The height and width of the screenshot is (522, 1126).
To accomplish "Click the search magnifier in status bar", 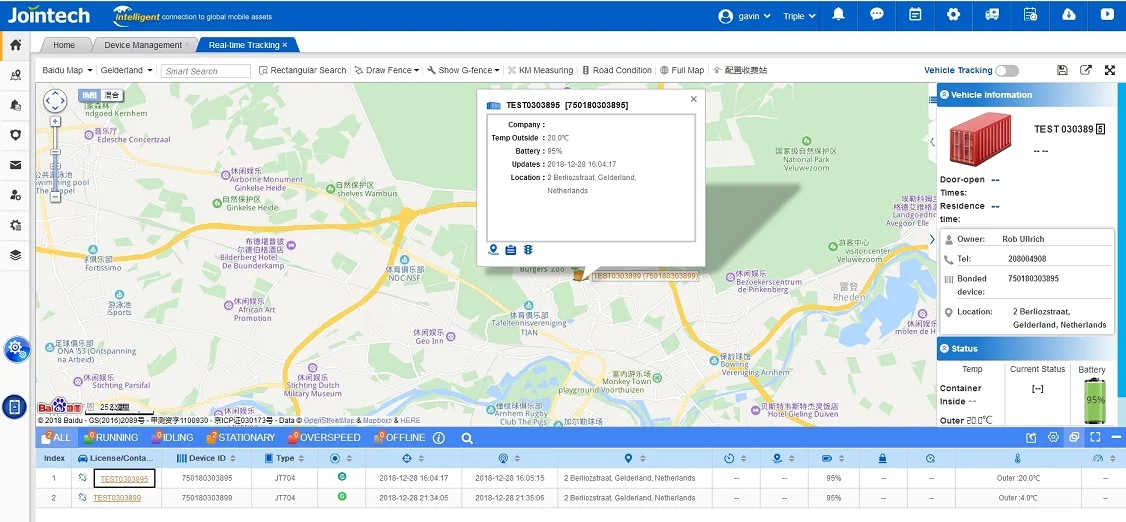I will coord(466,438).
